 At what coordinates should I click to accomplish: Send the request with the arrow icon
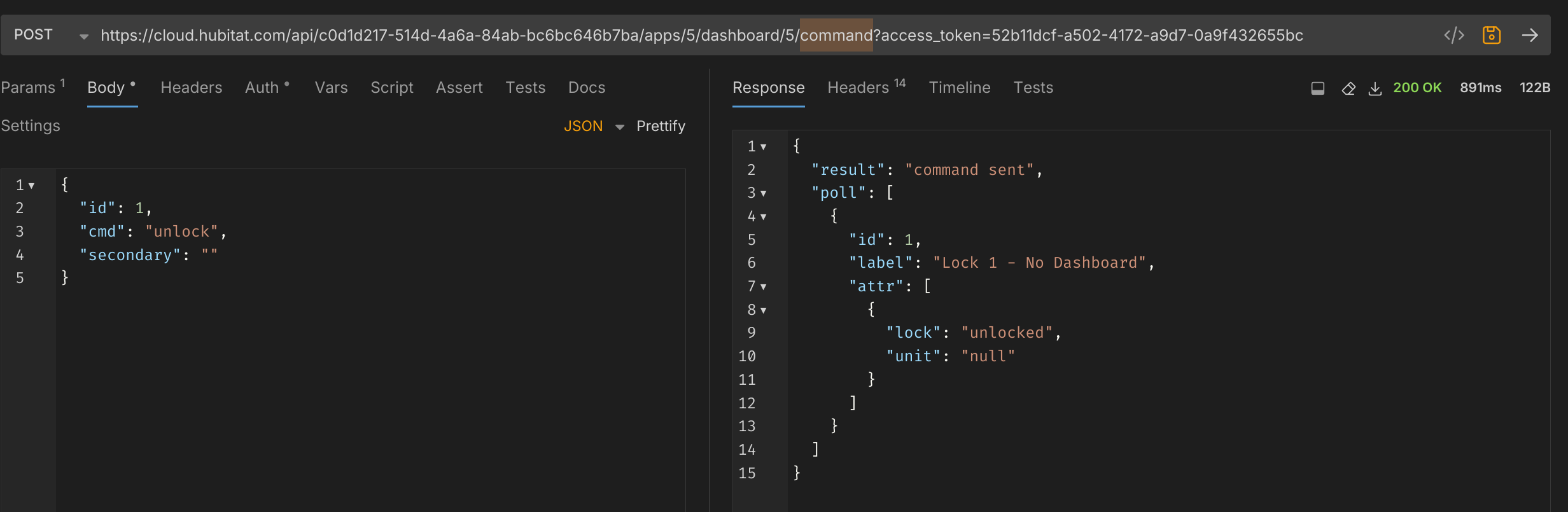(x=1530, y=35)
